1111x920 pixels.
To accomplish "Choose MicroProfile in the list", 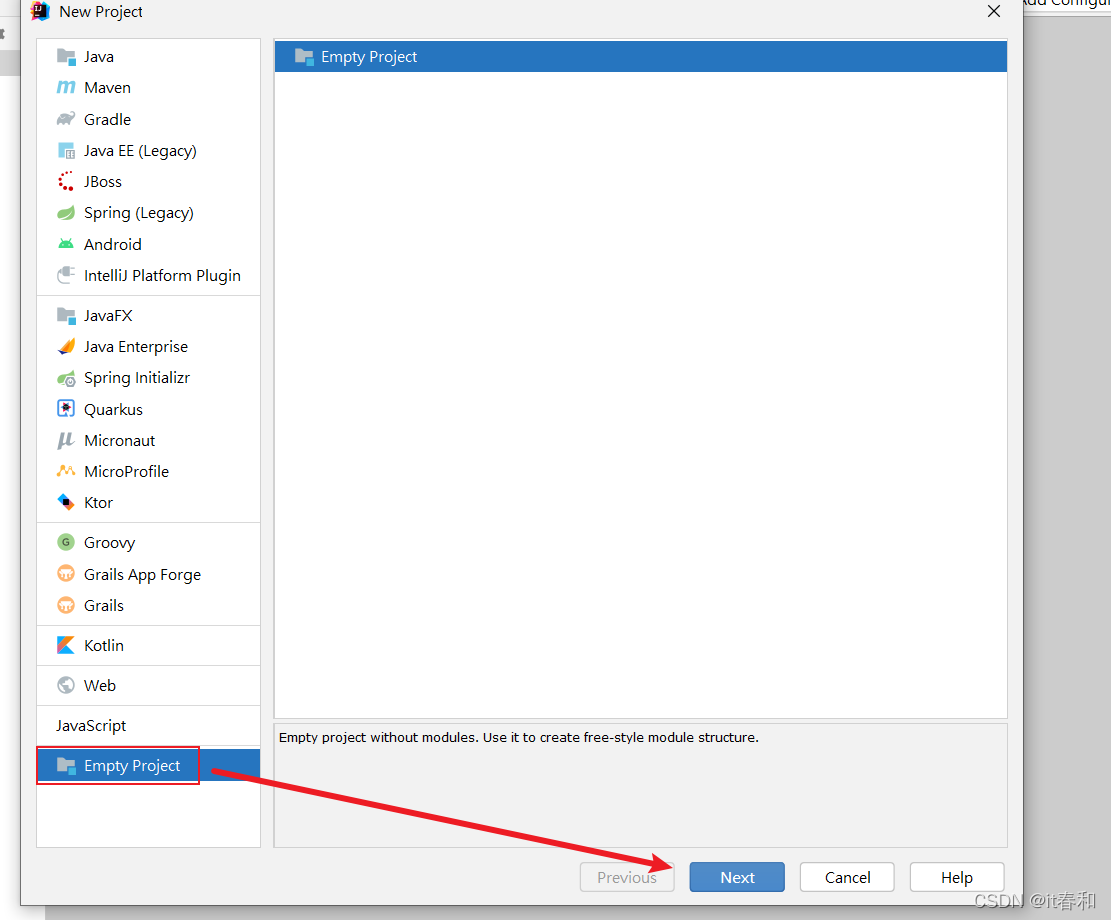I will pos(148,471).
